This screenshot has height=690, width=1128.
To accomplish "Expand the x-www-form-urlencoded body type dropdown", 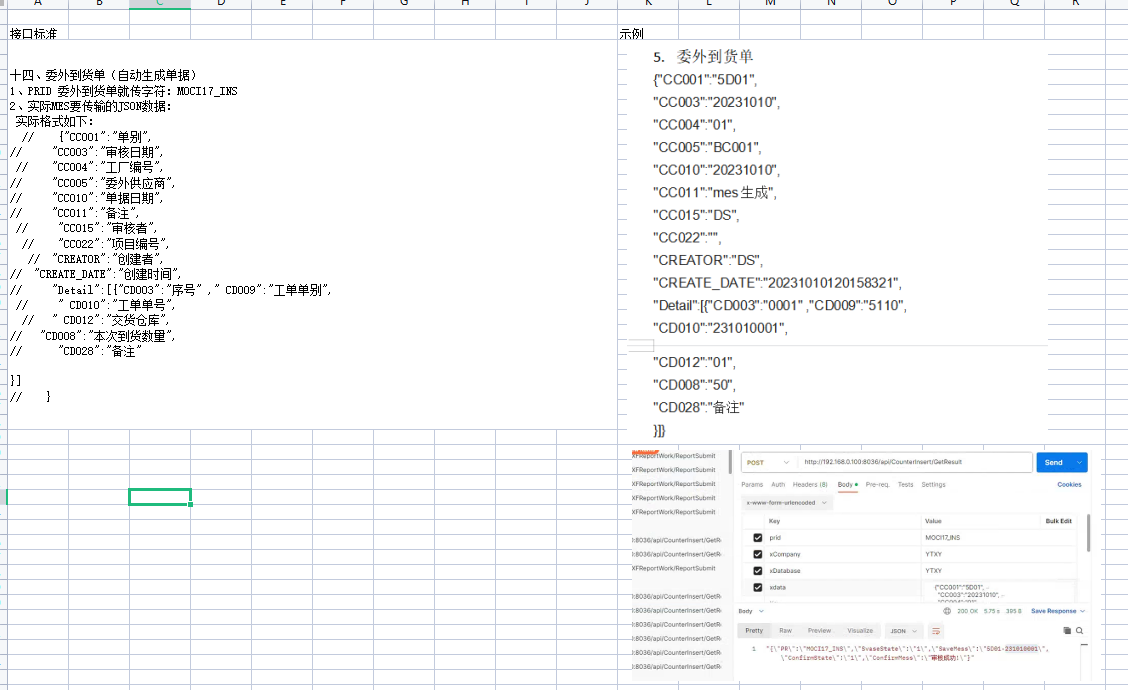I will pos(787,503).
